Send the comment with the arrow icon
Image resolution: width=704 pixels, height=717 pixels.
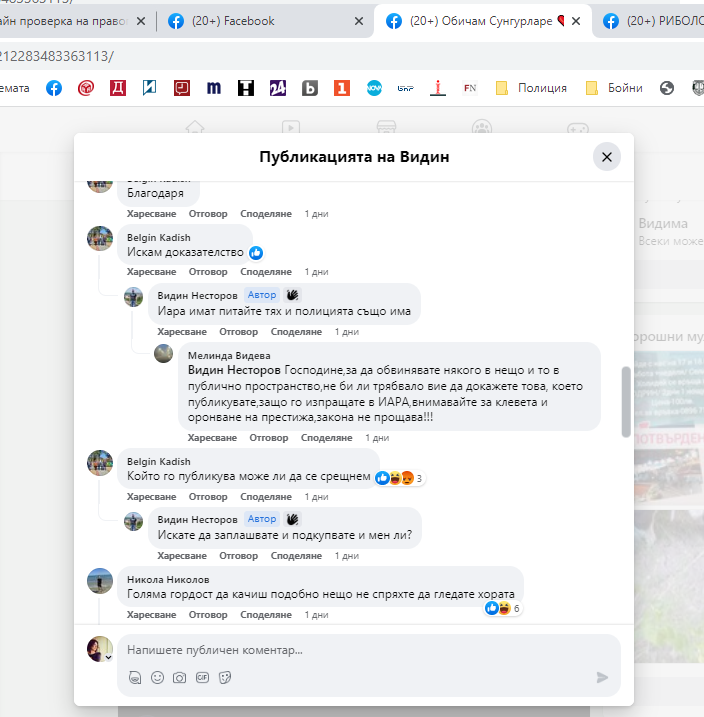(602, 677)
